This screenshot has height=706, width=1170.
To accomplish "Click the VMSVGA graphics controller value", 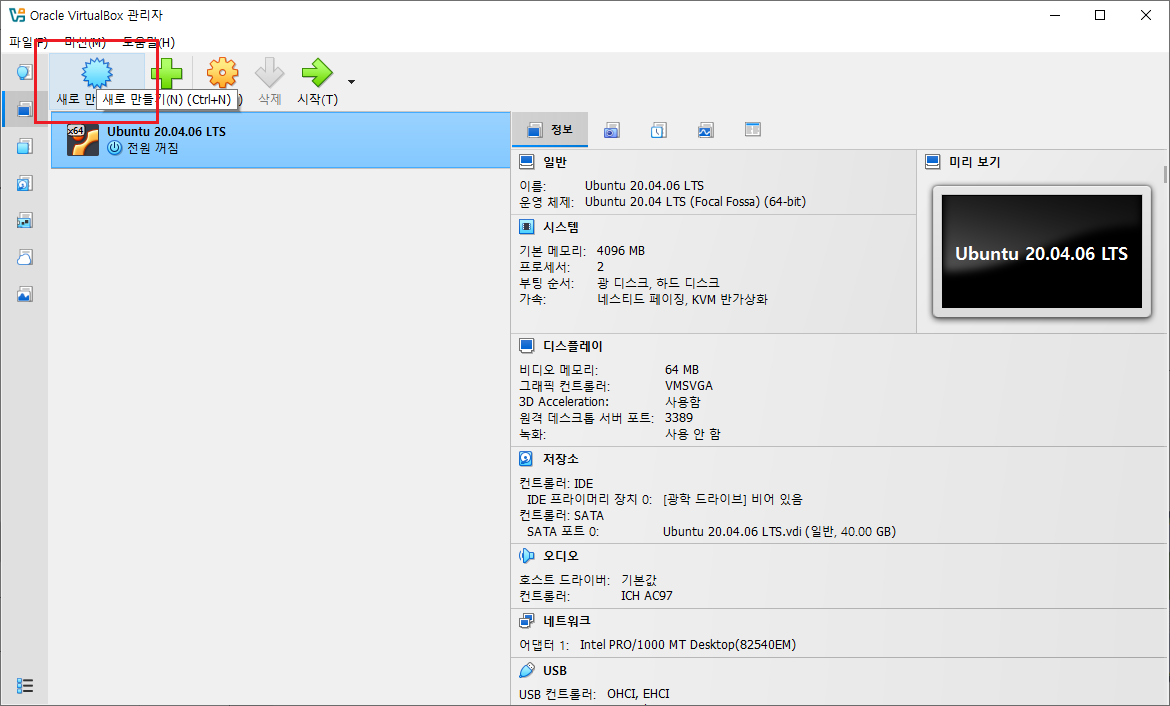I will click(x=689, y=386).
